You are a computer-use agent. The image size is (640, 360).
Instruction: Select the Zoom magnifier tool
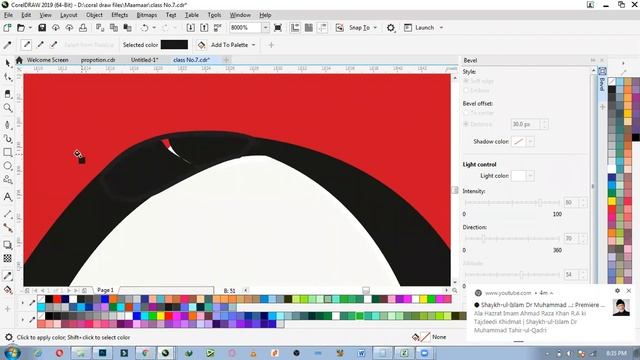pos(7,108)
